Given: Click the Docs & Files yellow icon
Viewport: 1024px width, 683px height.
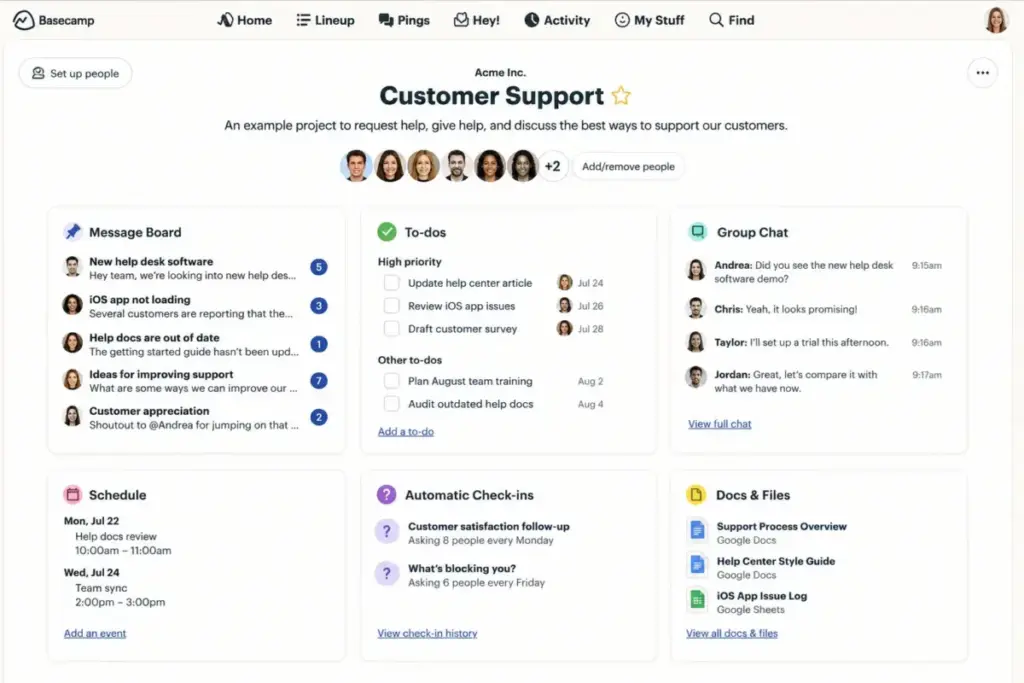Looking at the screenshot, I should coord(696,495).
